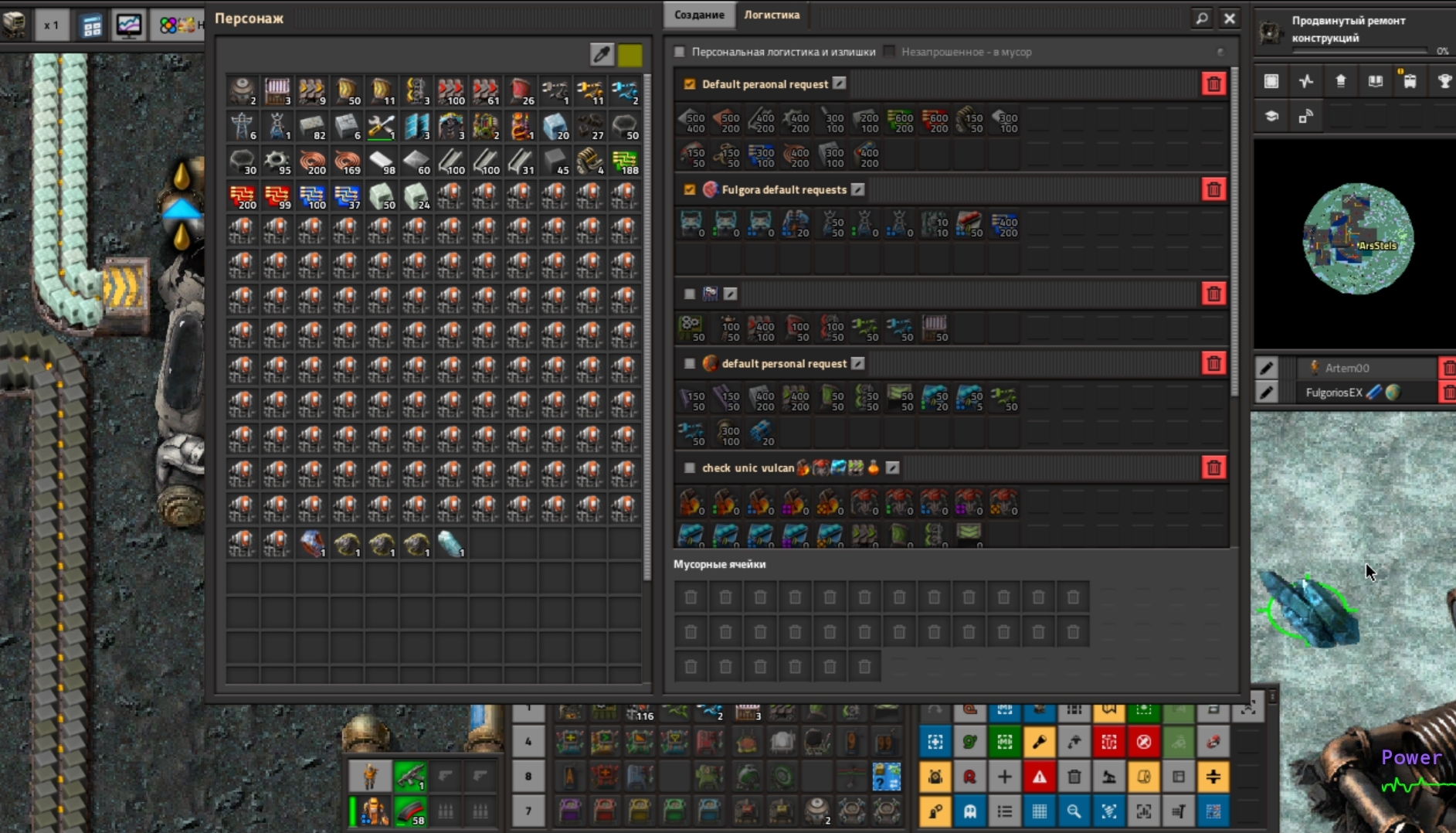Viewport: 1456px width, 833px height.
Task: Click the blueprint selection square icon in side panel
Action: pyautogui.click(x=1271, y=81)
